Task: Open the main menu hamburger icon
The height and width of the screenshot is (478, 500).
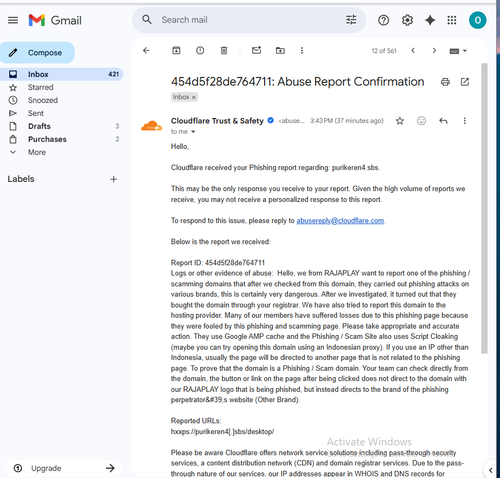Action: [13, 20]
